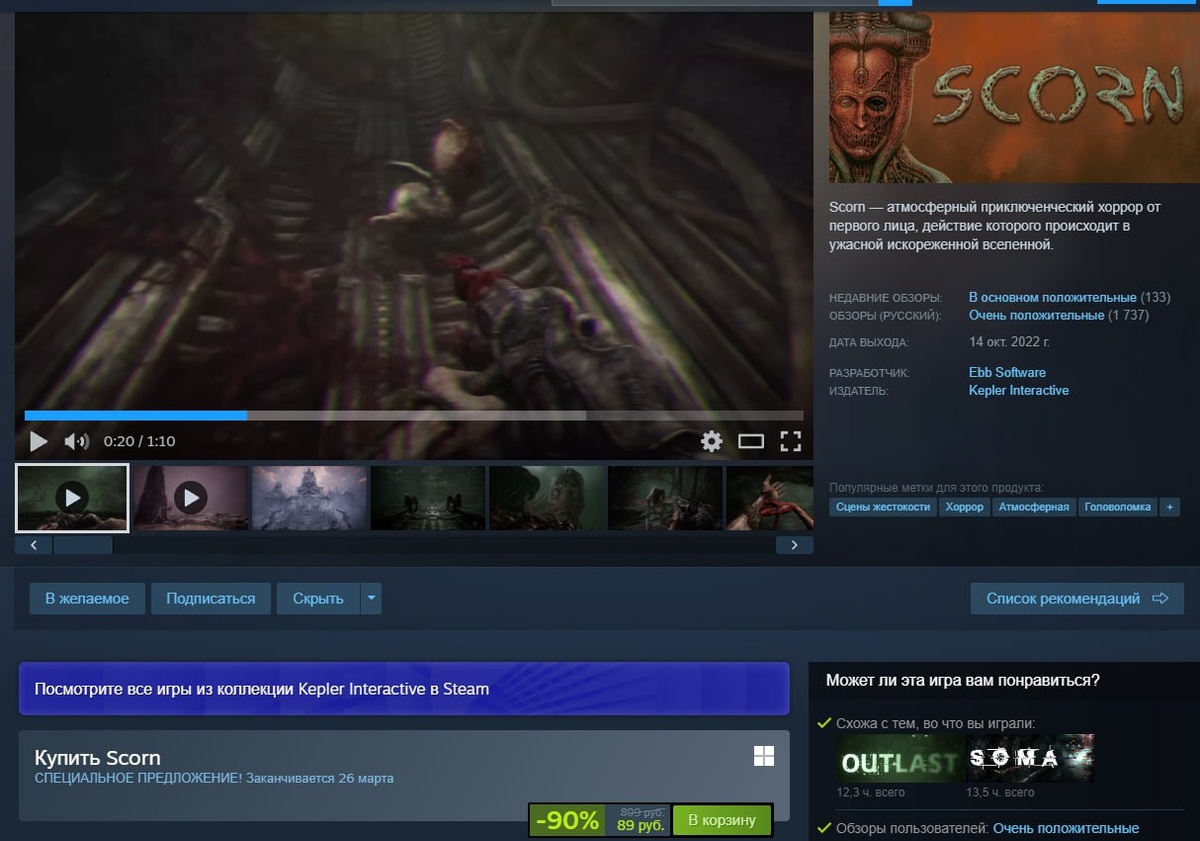Click the 0:20 / 1:10 time display
This screenshot has width=1200, height=841.
coord(139,441)
